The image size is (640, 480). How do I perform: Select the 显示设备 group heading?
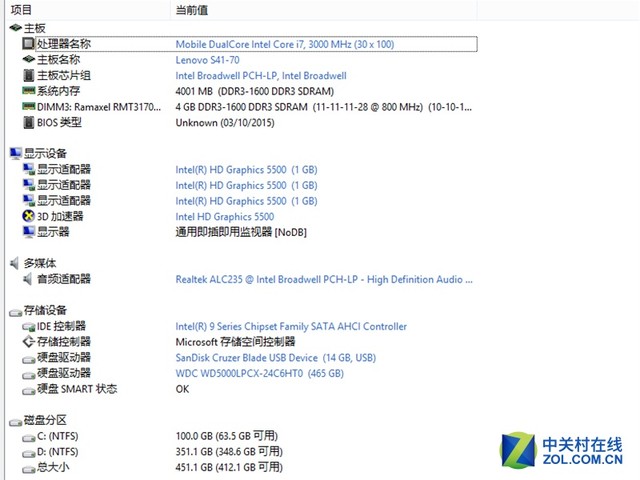click(45, 153)
